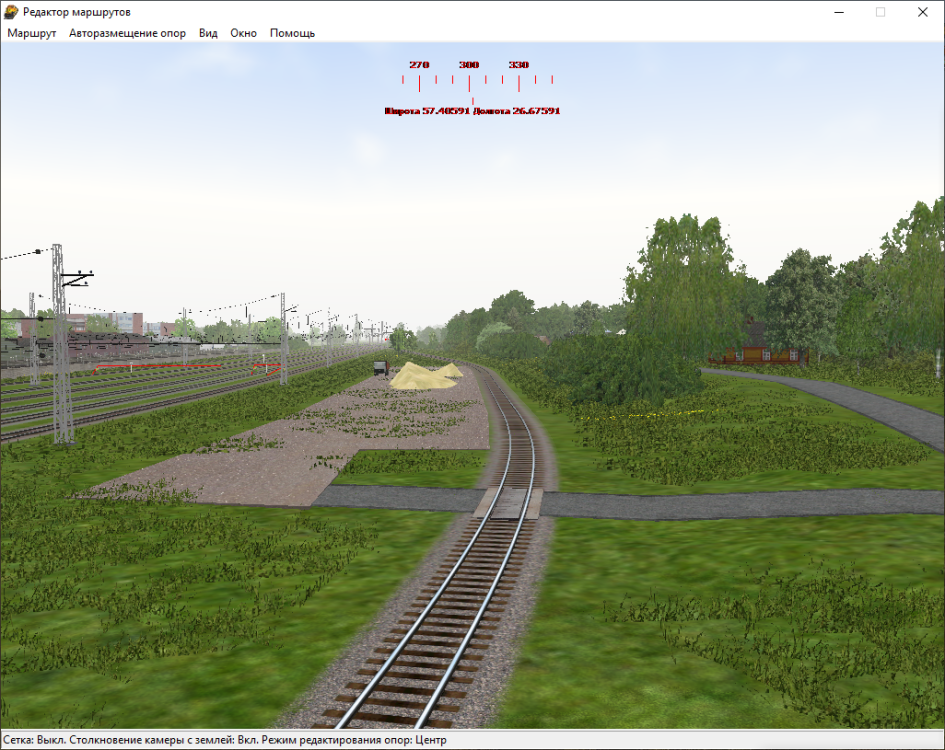Image resolution: width=945 pixels, height=750 pixels.
Task: Open the Вид menu
Action: [x=208, y=33]
